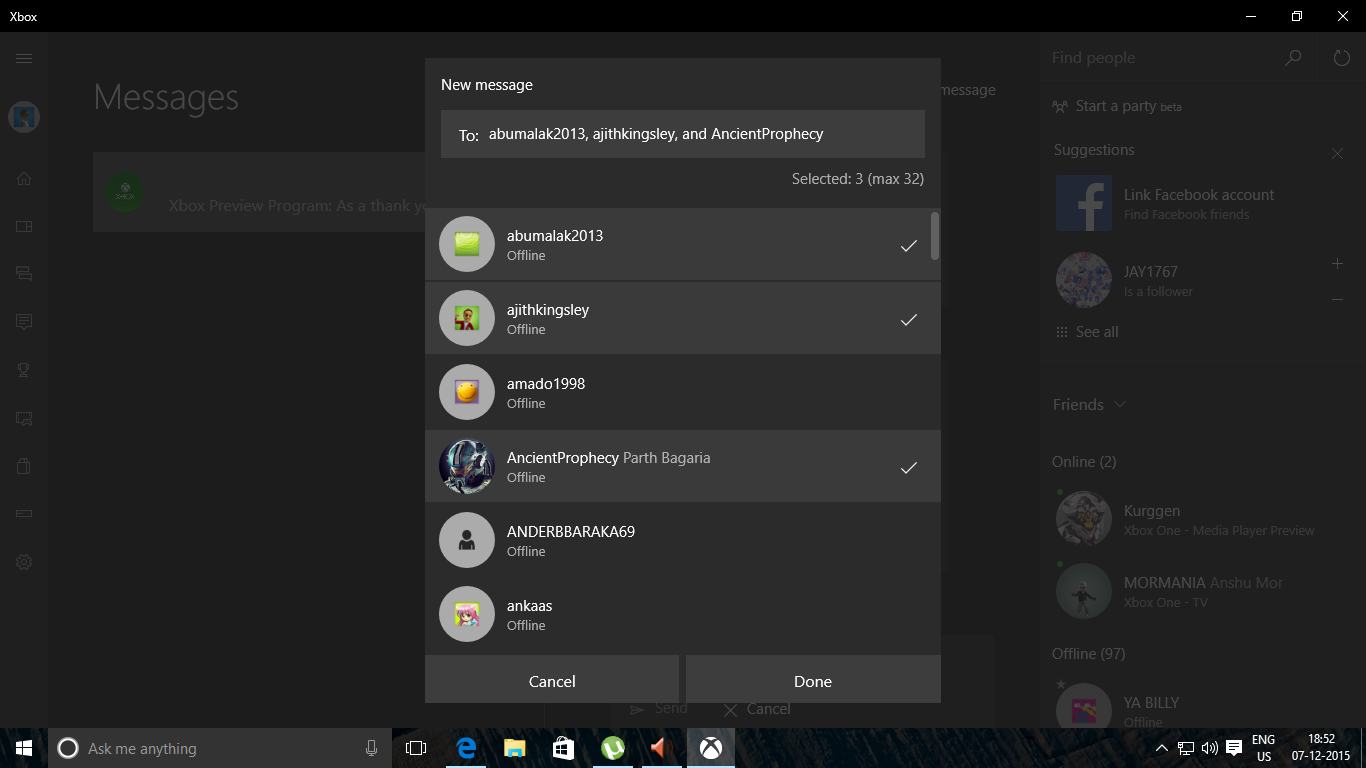Refresh the friends panel

click(x=1342, y=58)
